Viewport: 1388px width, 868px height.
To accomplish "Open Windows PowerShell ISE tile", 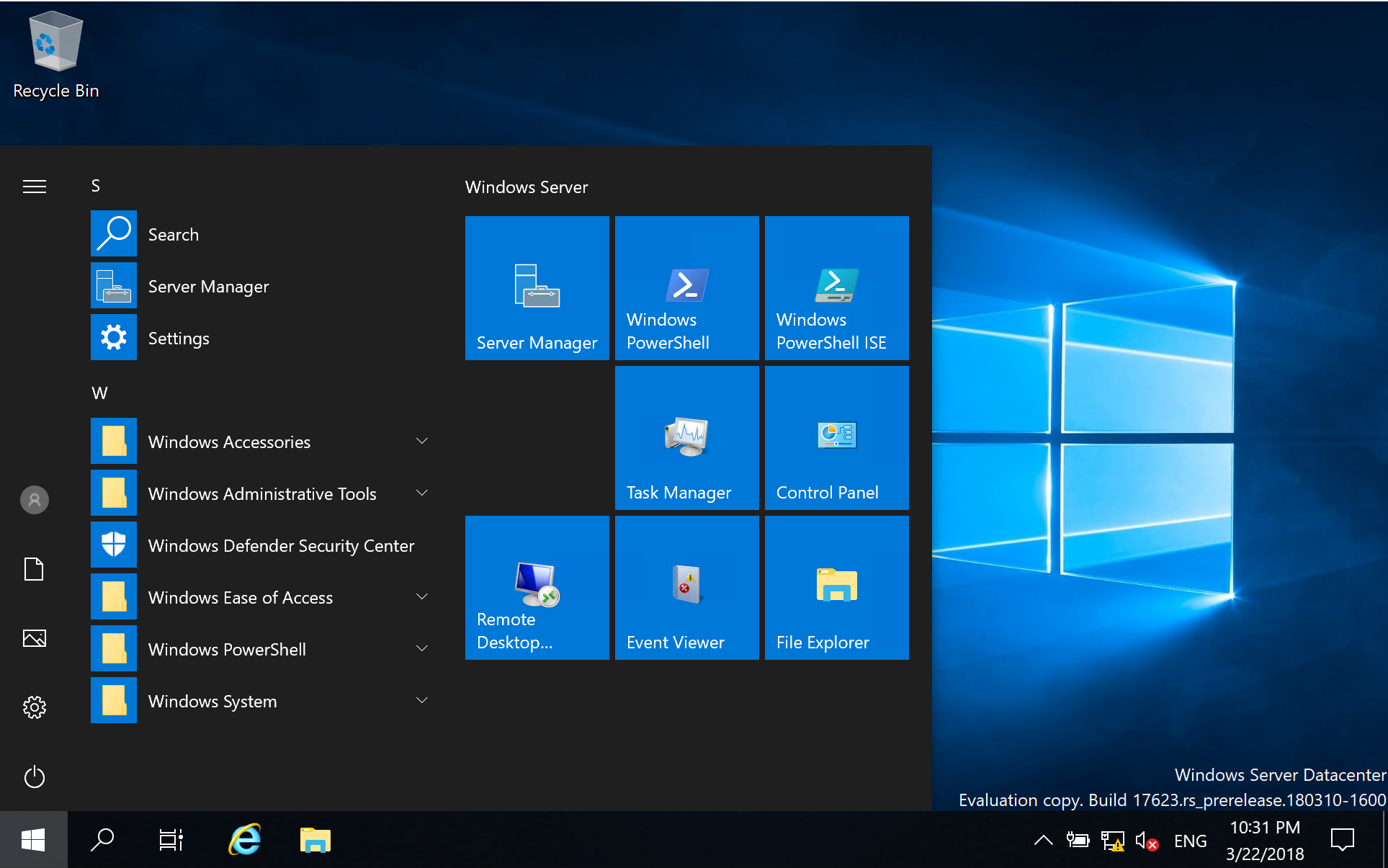I will pyautogui.click(x=836, y=285).
